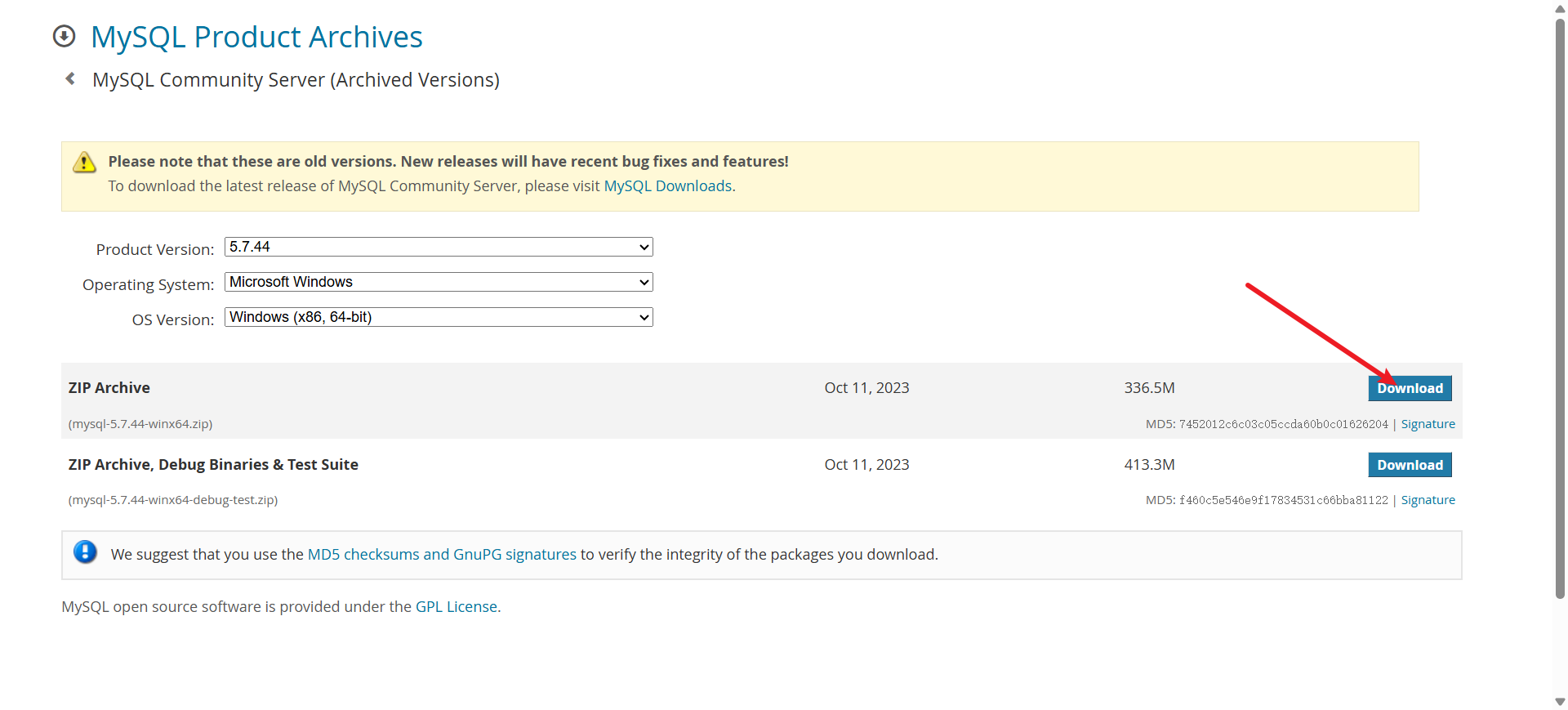
Task: Download the ZIP Archive 336.5M file
Action: click(1410, 388)
